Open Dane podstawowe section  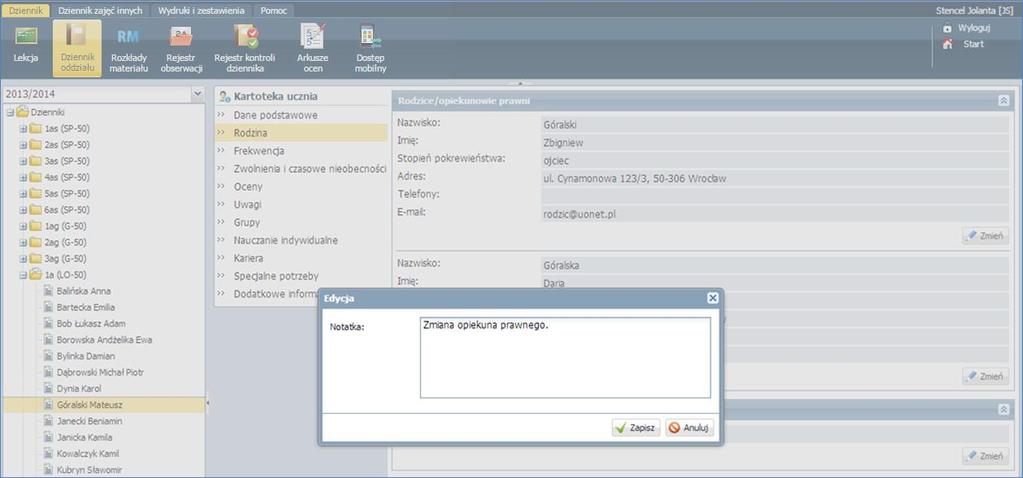[276, 115]
